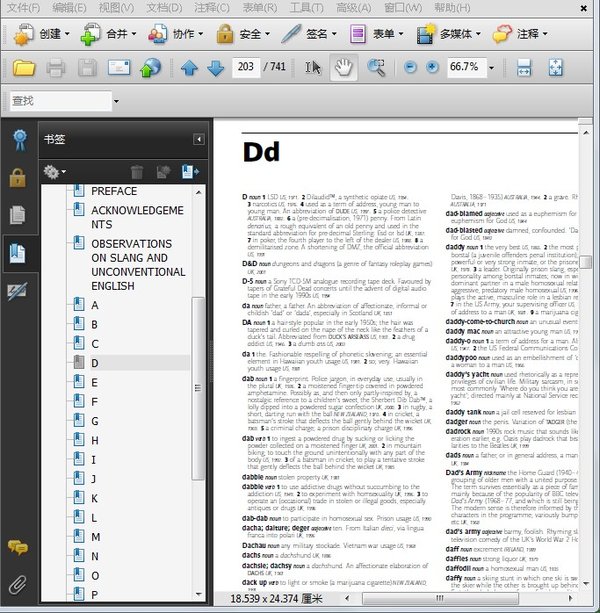
Task: Click the marquee zoom magnifier tool
Action: click(x=376, y=68)
